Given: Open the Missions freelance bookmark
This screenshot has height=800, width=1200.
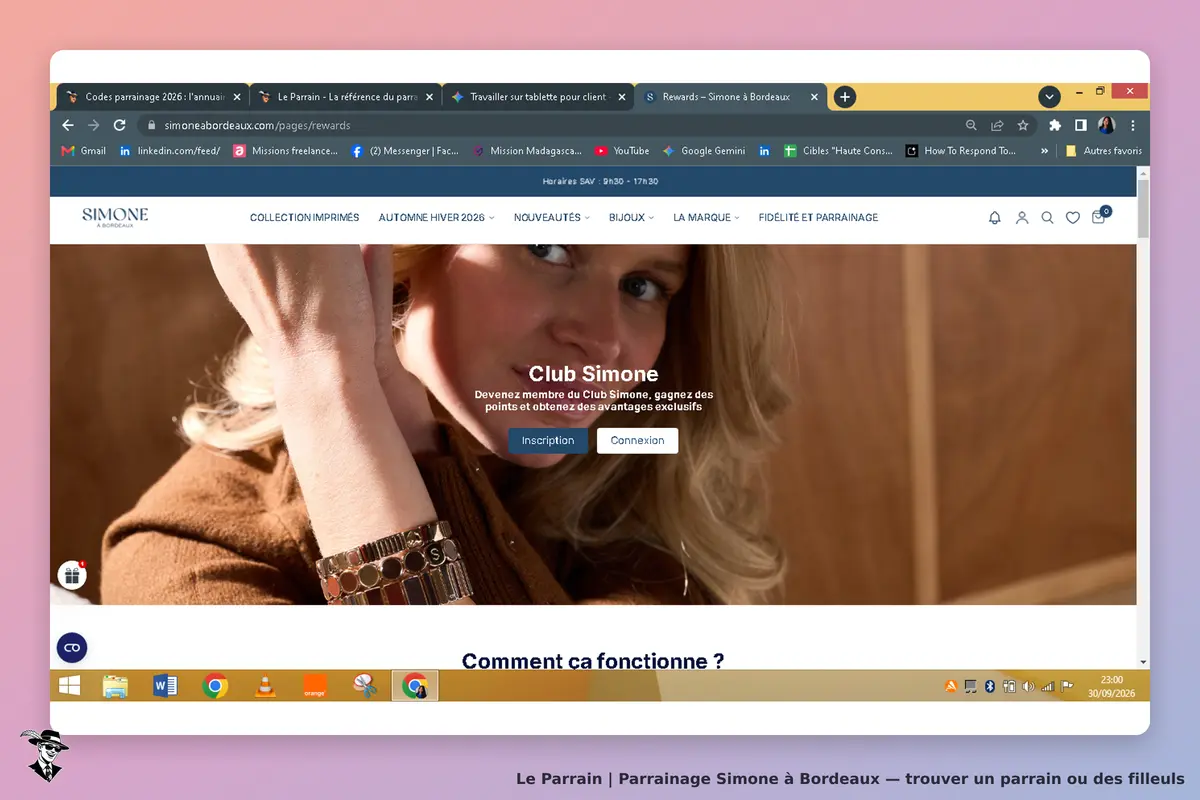Looking at the screenshot, I should coord(286,151).
